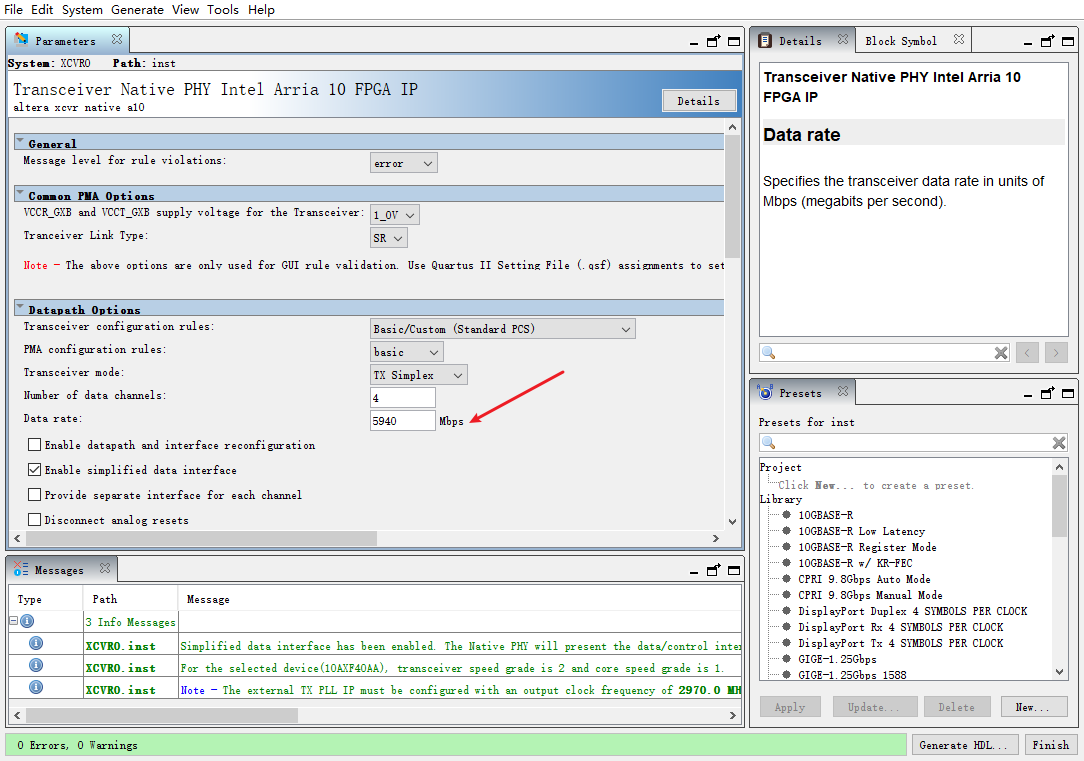Screen dimensions: 1084x761
Task: Check Disconnect analog resets
Action: [35, 519]
